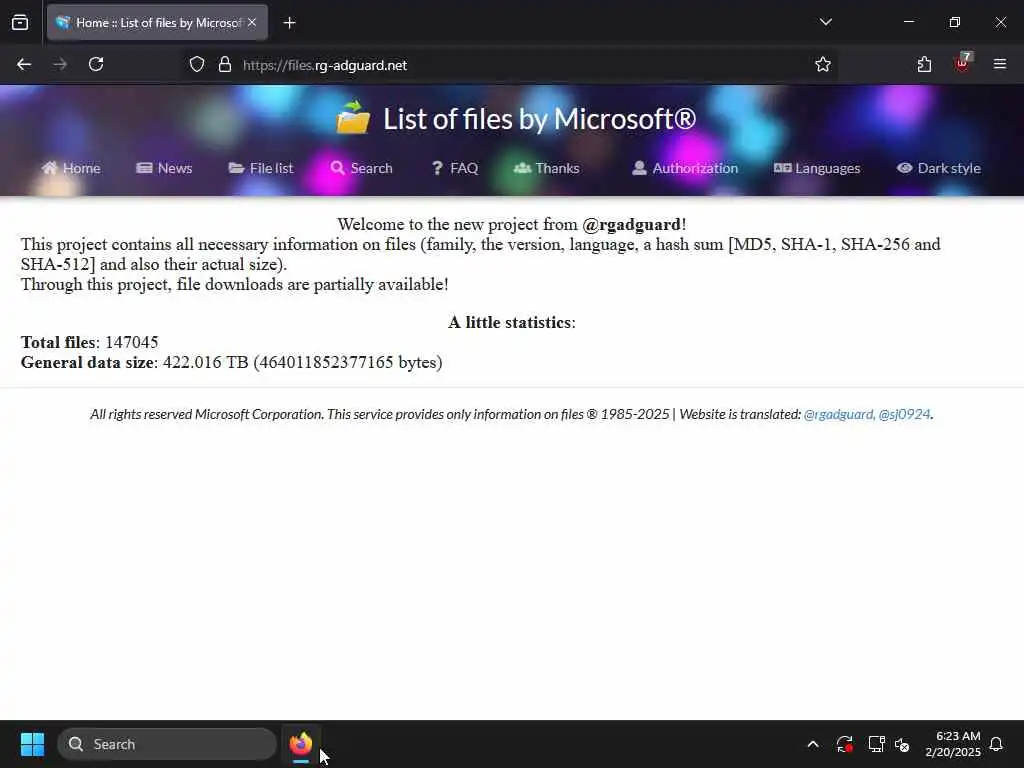Open the clock and calendar flyout
This screenshot has width=1024, height=768.
953,744
